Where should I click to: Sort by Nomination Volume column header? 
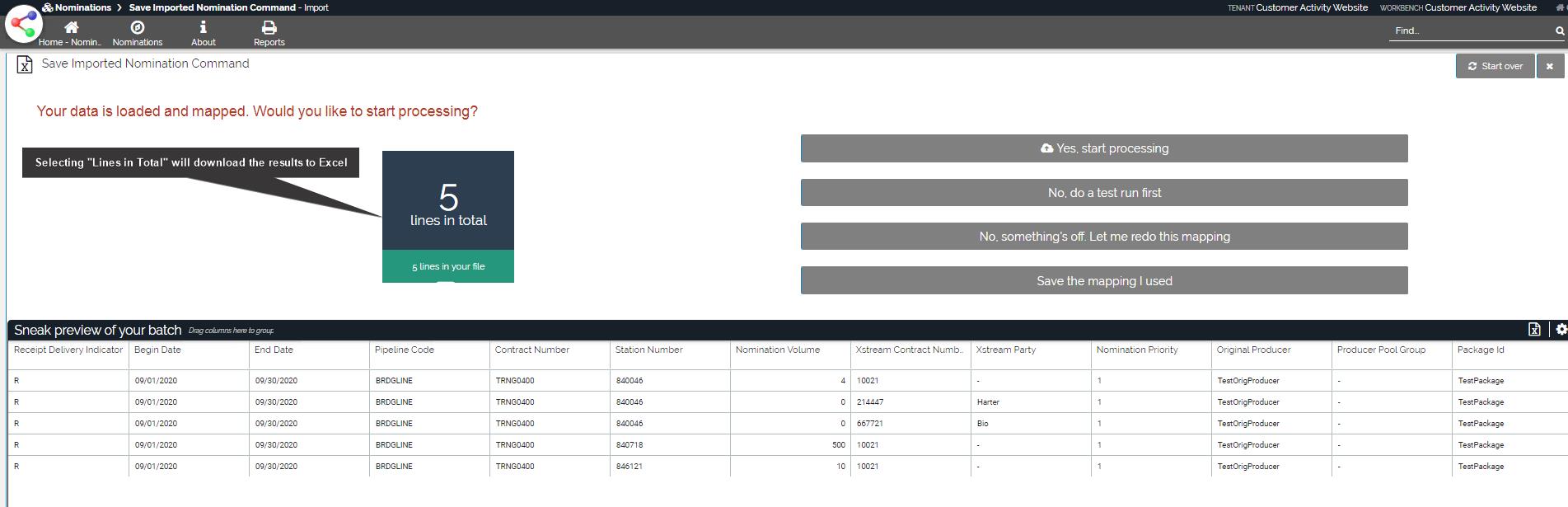coord(777,350)
